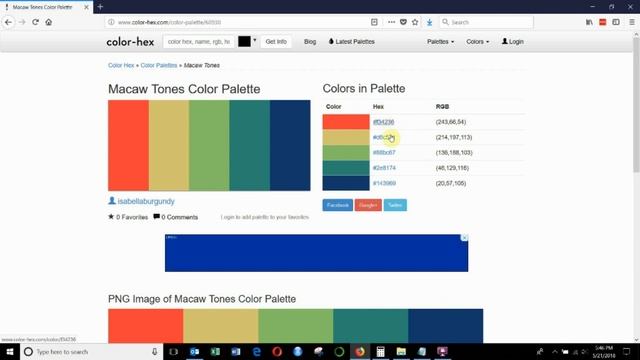This screenshot has width=640, height=360.
Task: Open Outlook from the taskbar
Action: (195, 351)
